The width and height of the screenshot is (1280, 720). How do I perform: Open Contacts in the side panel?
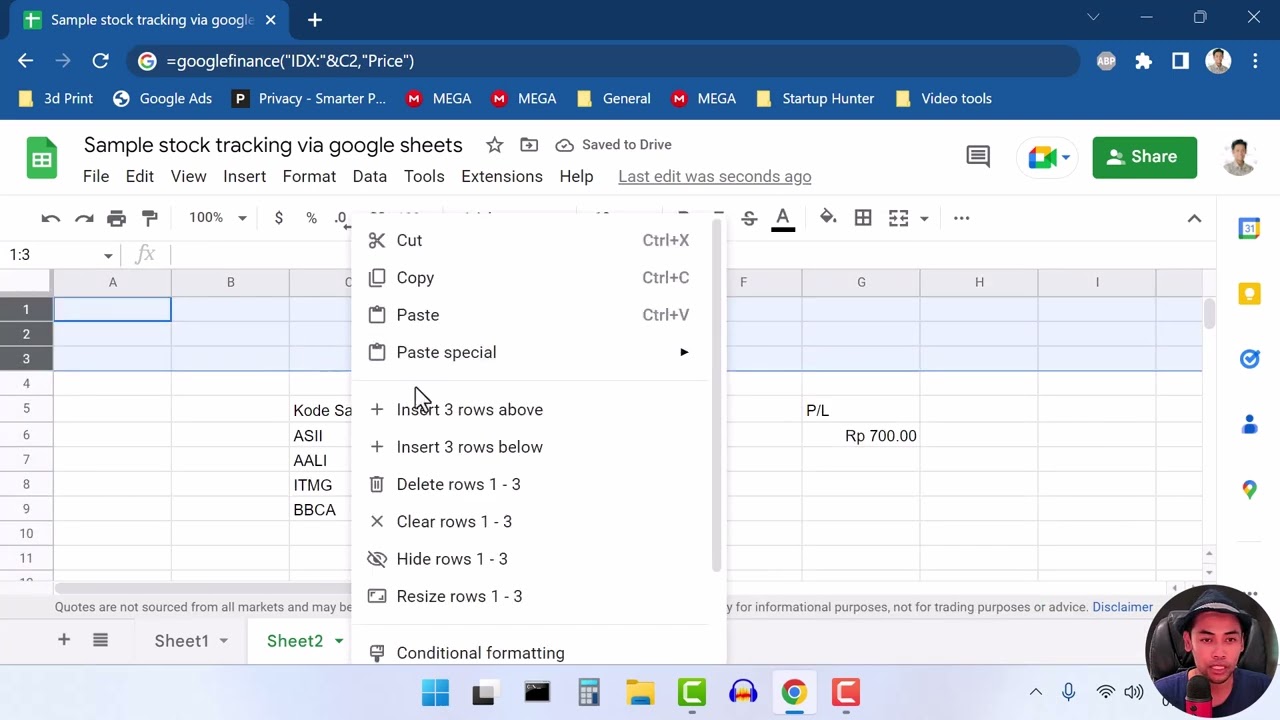(x=1249, y=425)
